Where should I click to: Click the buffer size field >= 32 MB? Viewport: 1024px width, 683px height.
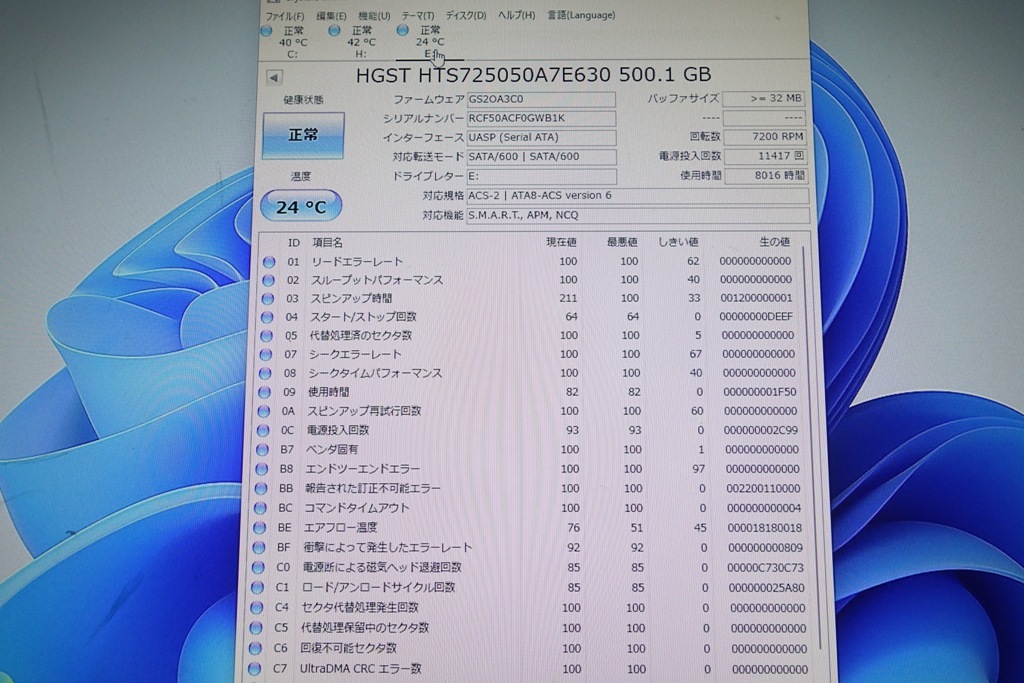coord(763,99)
